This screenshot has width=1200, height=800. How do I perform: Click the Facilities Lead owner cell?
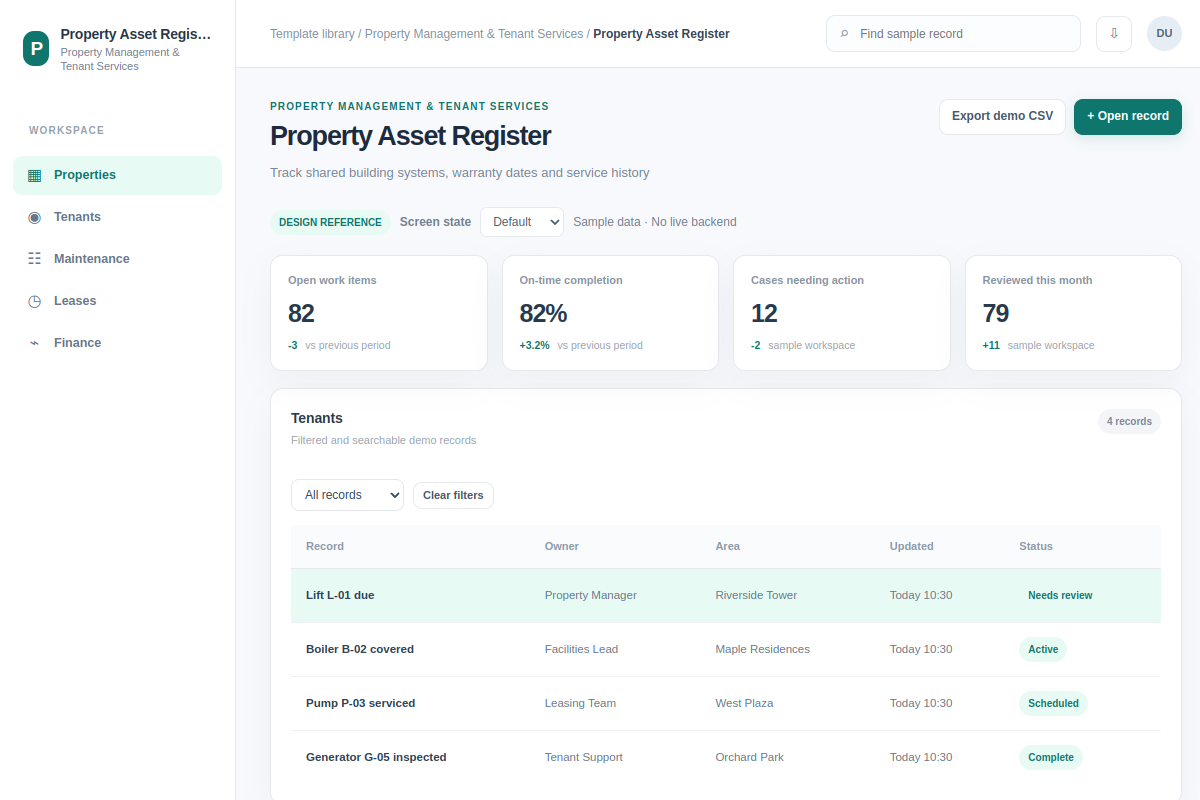point(581,649)
